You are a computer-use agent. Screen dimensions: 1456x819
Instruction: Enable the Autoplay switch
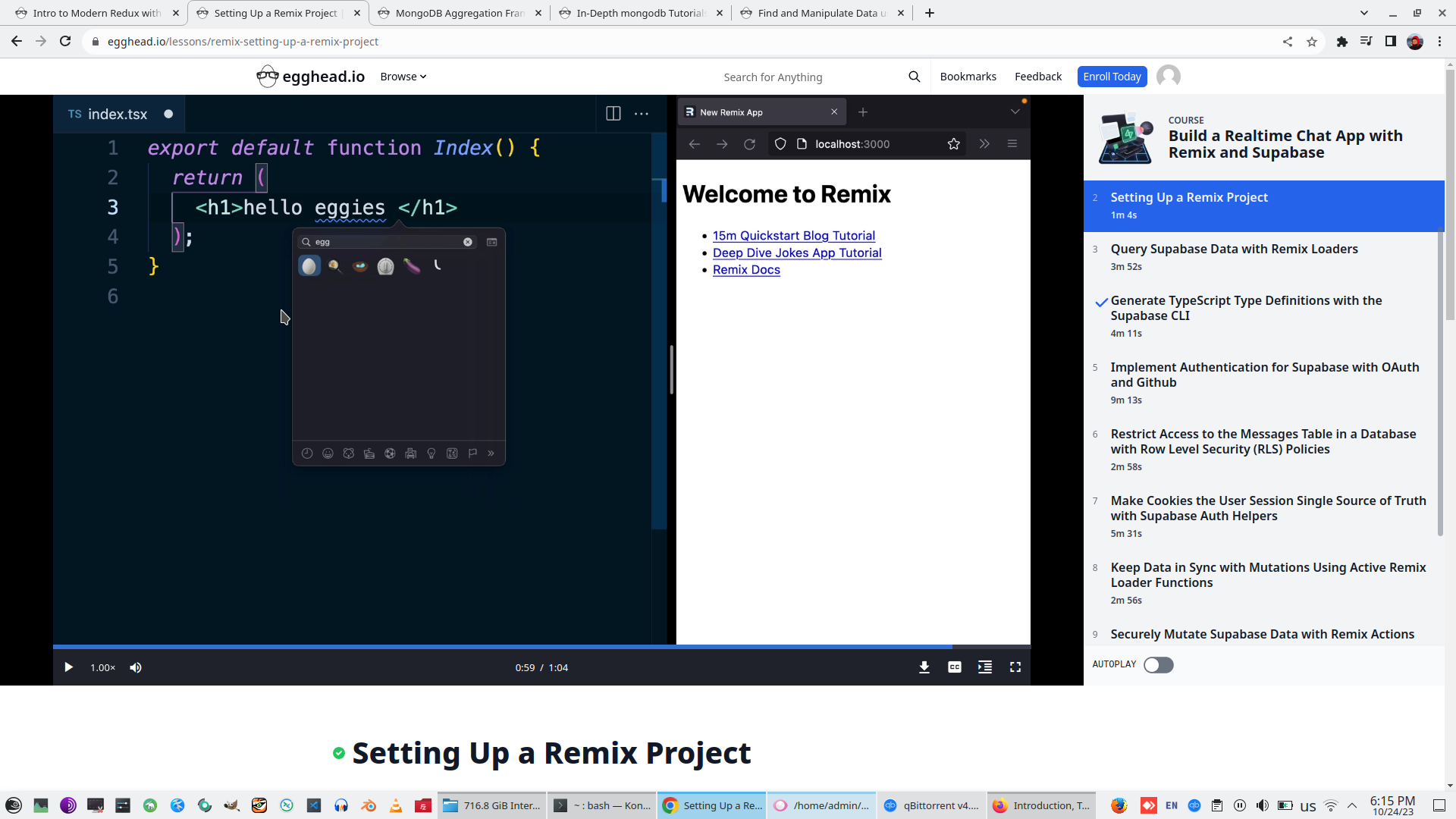tap(1158, 665)
